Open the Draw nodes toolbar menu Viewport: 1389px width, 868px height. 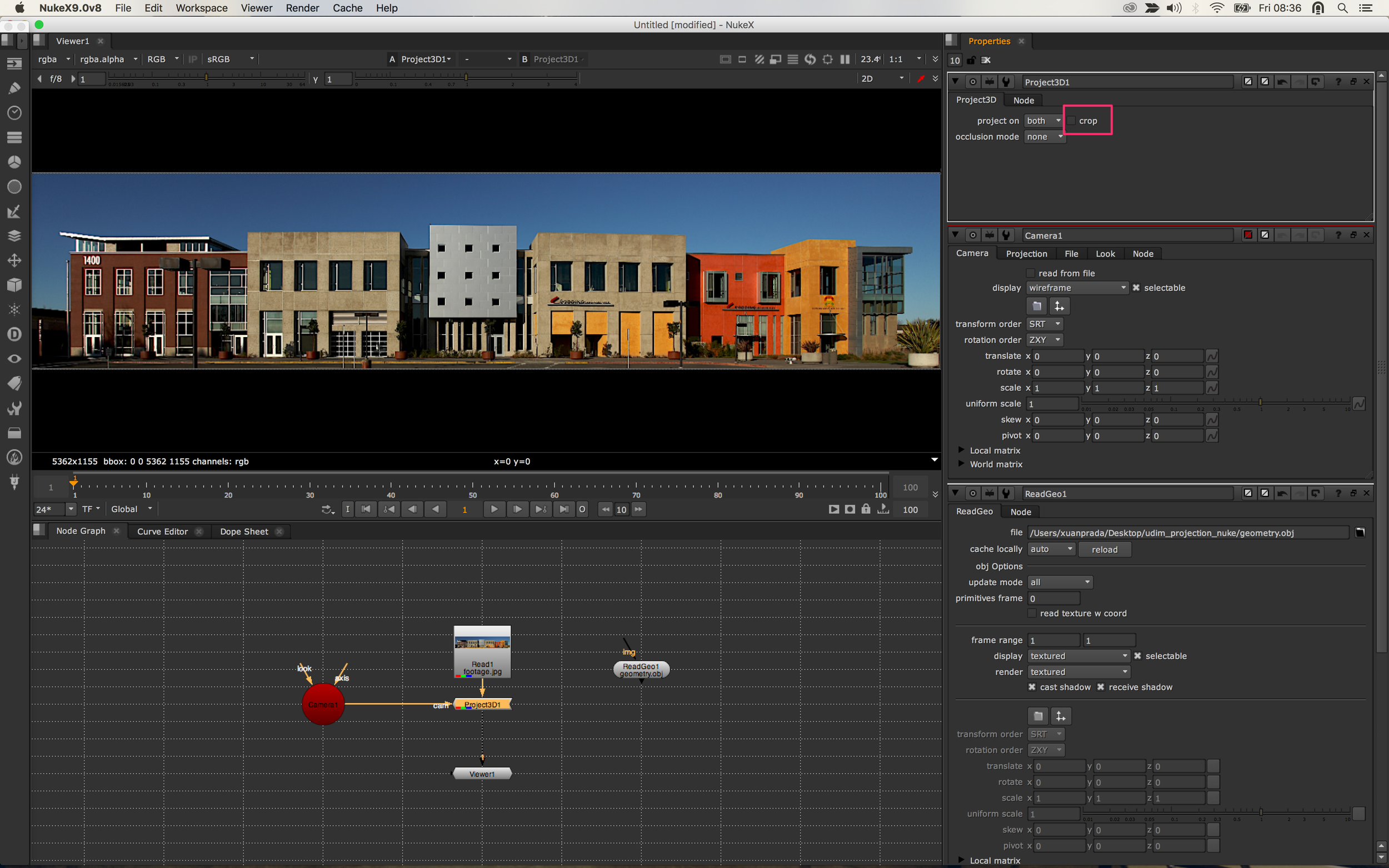[14, 88]
